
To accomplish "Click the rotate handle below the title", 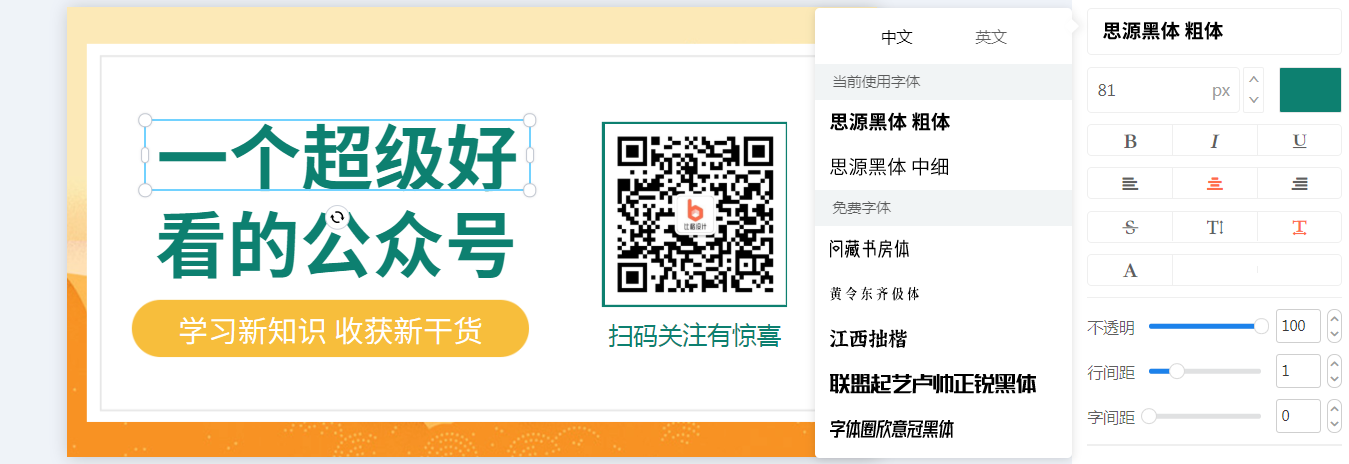I will point(338,217).
